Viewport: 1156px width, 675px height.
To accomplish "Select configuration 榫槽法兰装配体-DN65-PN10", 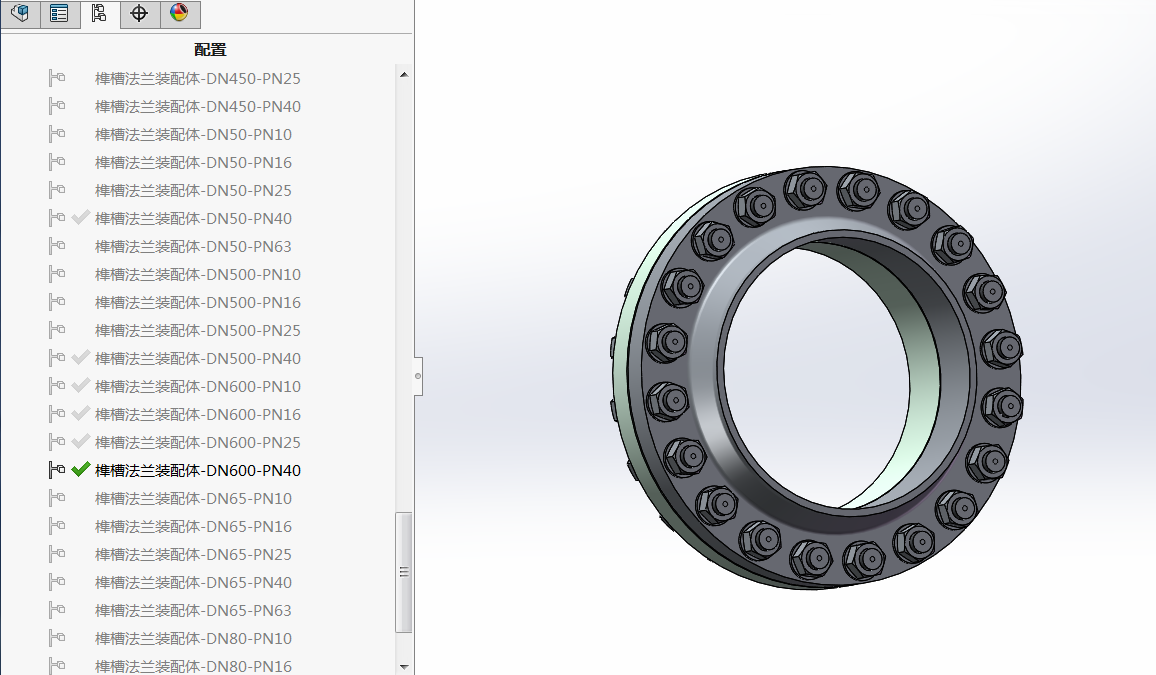I will coord(193,498).
